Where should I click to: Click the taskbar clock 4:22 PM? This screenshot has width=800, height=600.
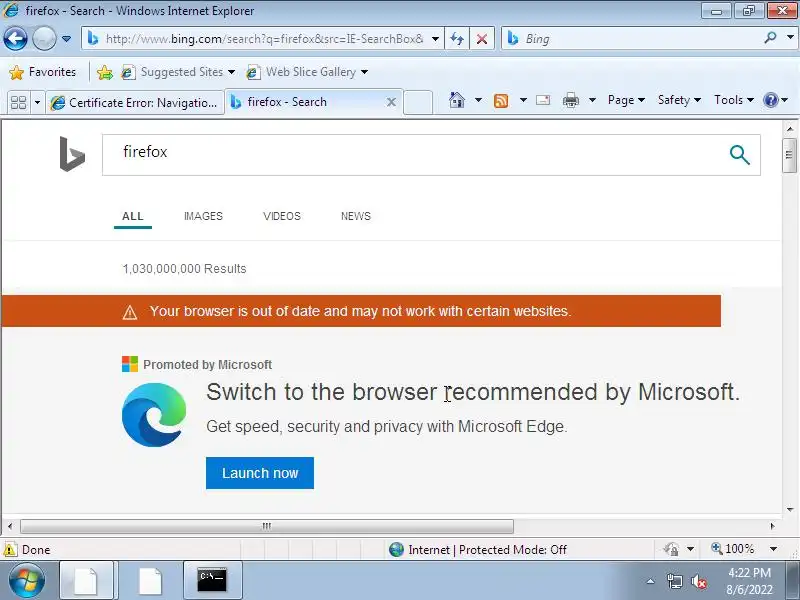coord(749,572)
